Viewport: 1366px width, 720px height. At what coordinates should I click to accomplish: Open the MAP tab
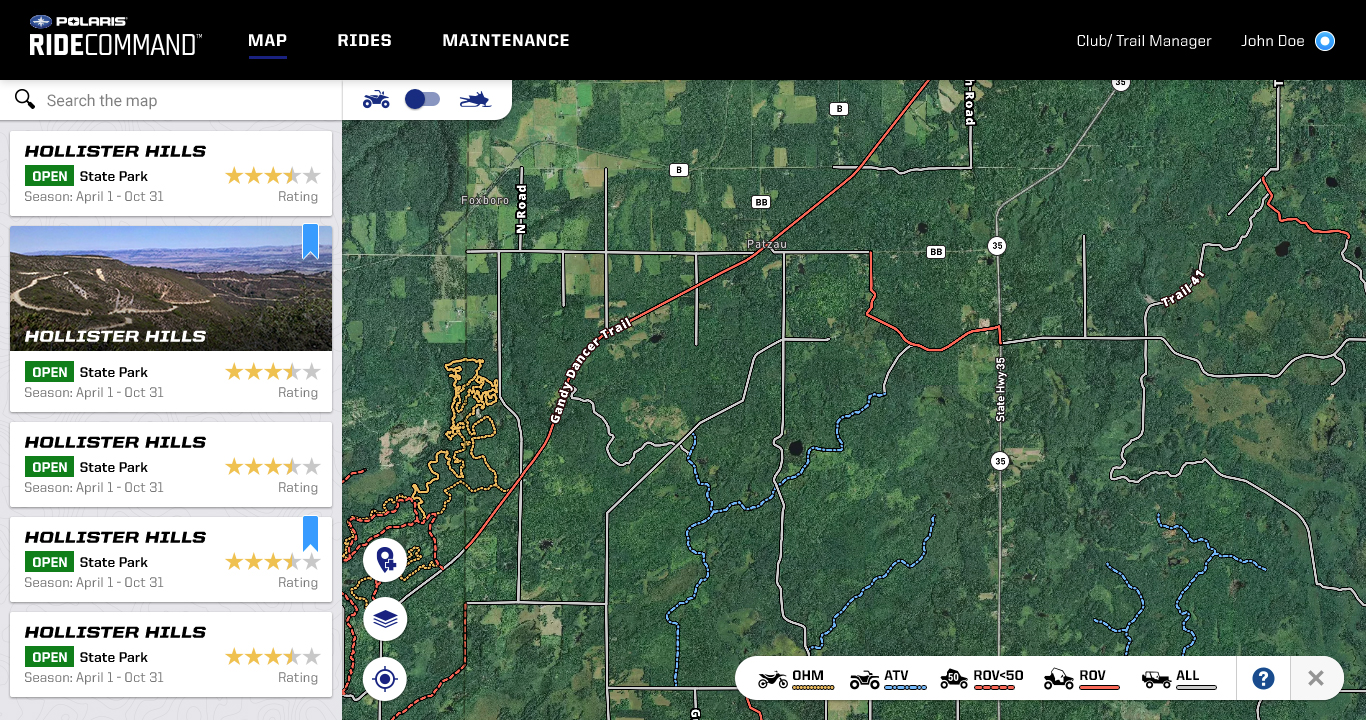point(267,41)
